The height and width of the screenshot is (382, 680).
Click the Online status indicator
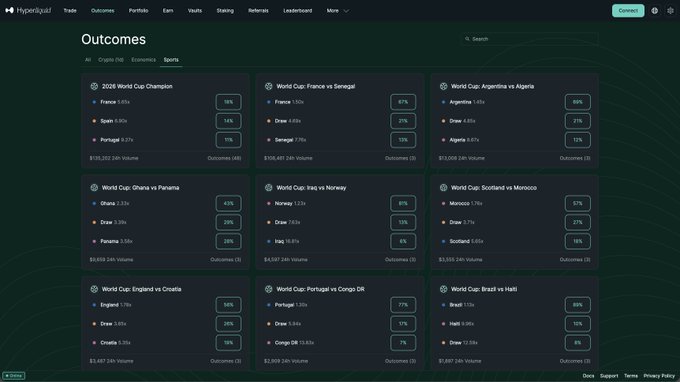(x=13, y=375)
